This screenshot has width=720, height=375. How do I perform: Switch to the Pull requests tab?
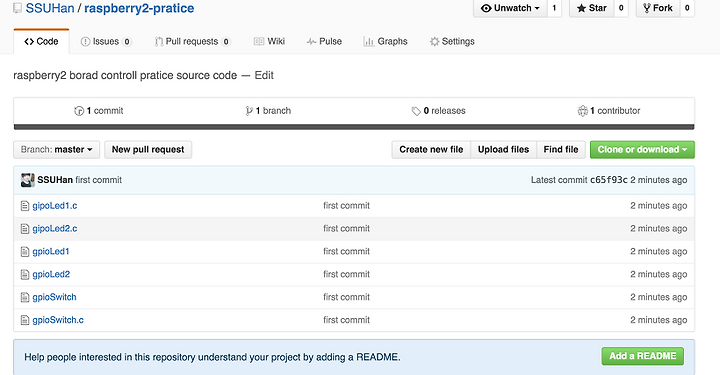(x=192, y=41)
